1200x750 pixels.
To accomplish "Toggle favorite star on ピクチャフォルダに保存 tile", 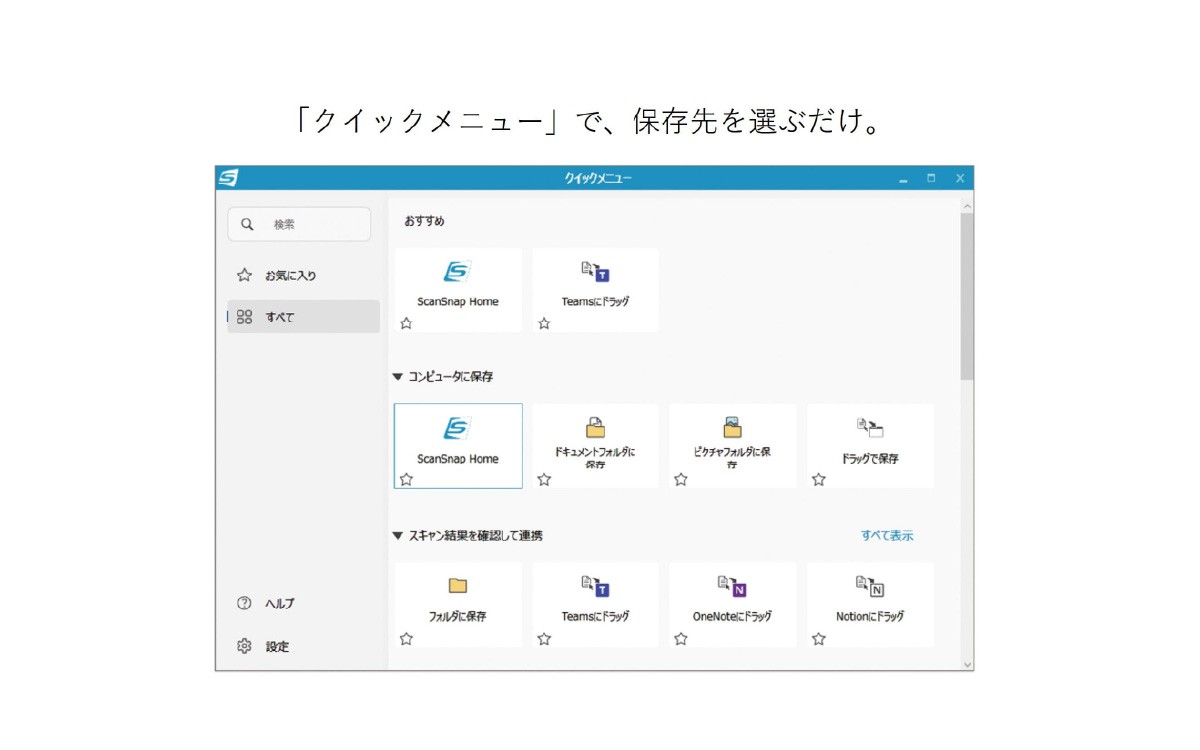I will (681, 480).
